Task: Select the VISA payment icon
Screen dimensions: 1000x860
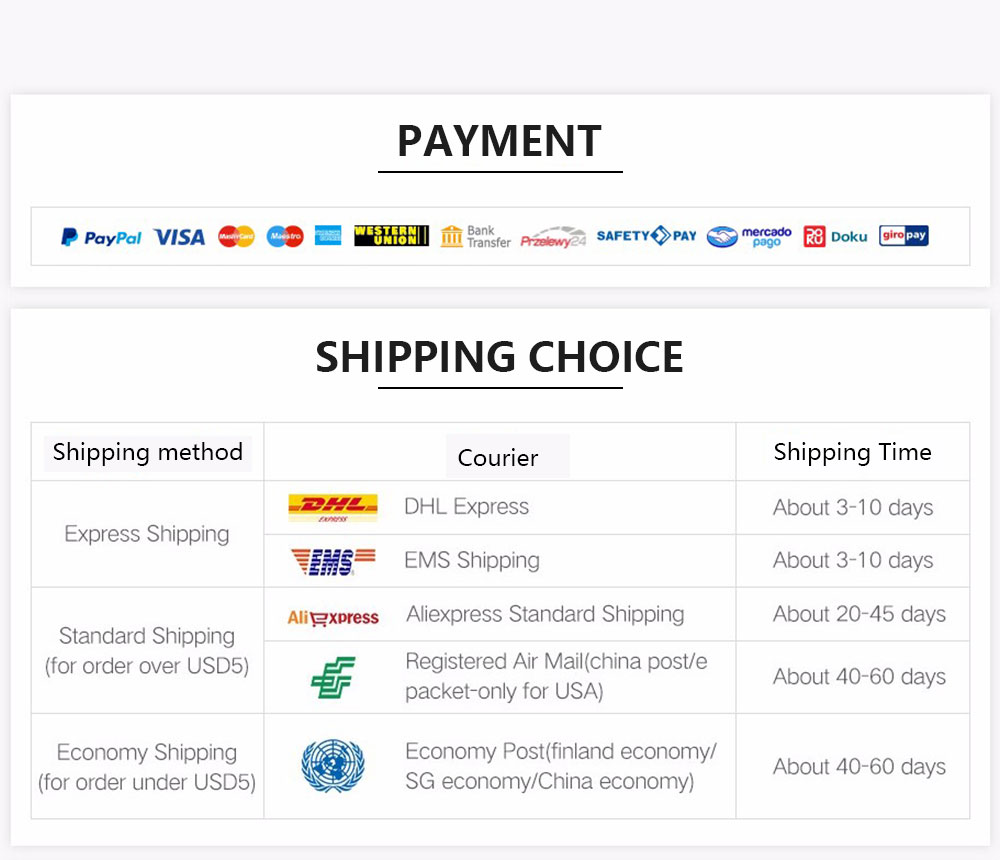Action: 179,237
